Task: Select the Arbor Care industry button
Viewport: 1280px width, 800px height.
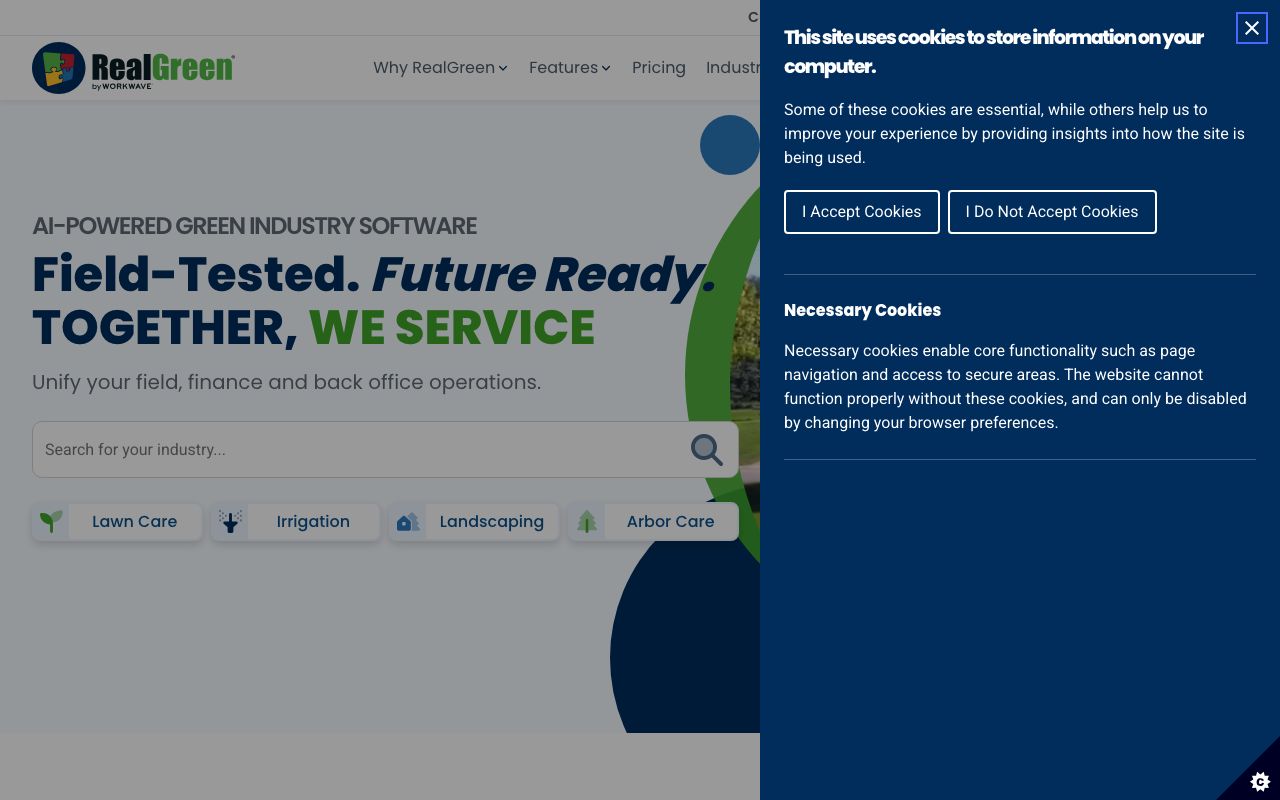Action: tap(653, 521)
